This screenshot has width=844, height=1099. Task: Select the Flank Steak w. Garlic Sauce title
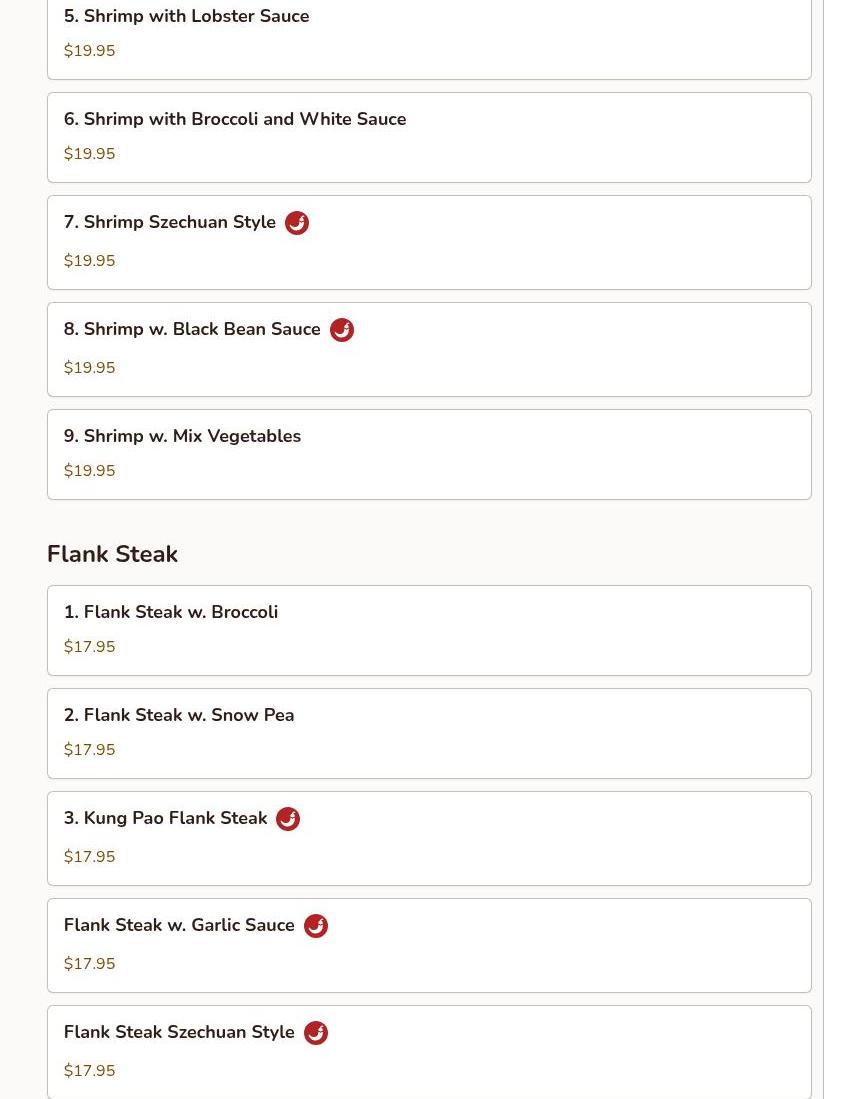click(179, 925)
